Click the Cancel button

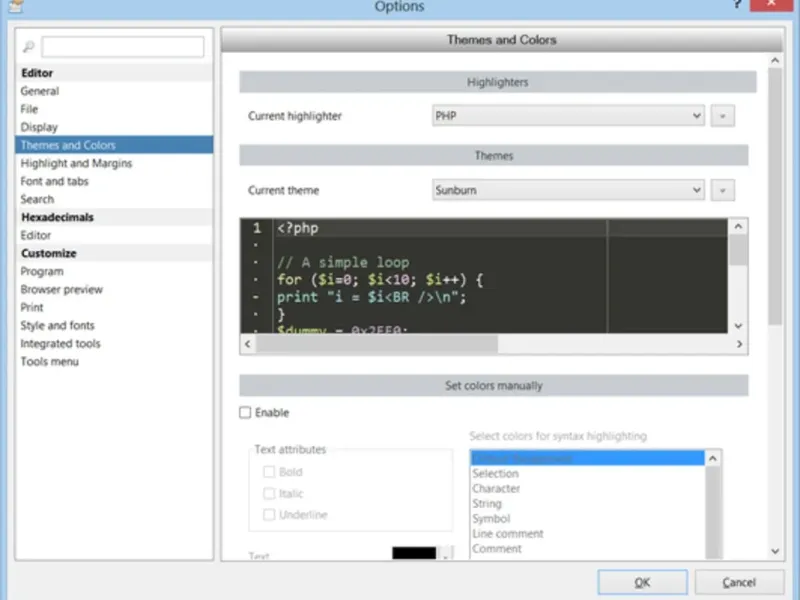pyautogui.click(x=739, y=582)
